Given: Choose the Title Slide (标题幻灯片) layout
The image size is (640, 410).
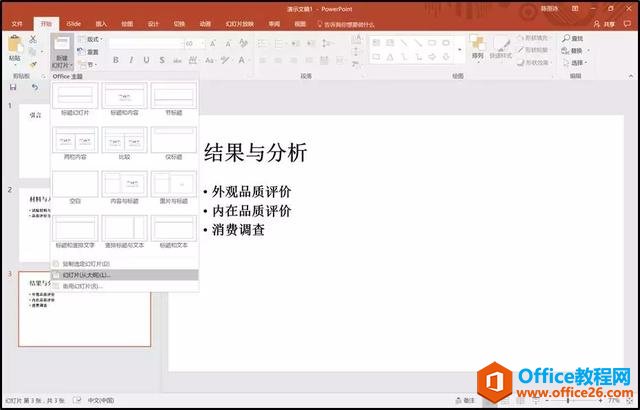Looking at the screenshot, I should [75, 99].
